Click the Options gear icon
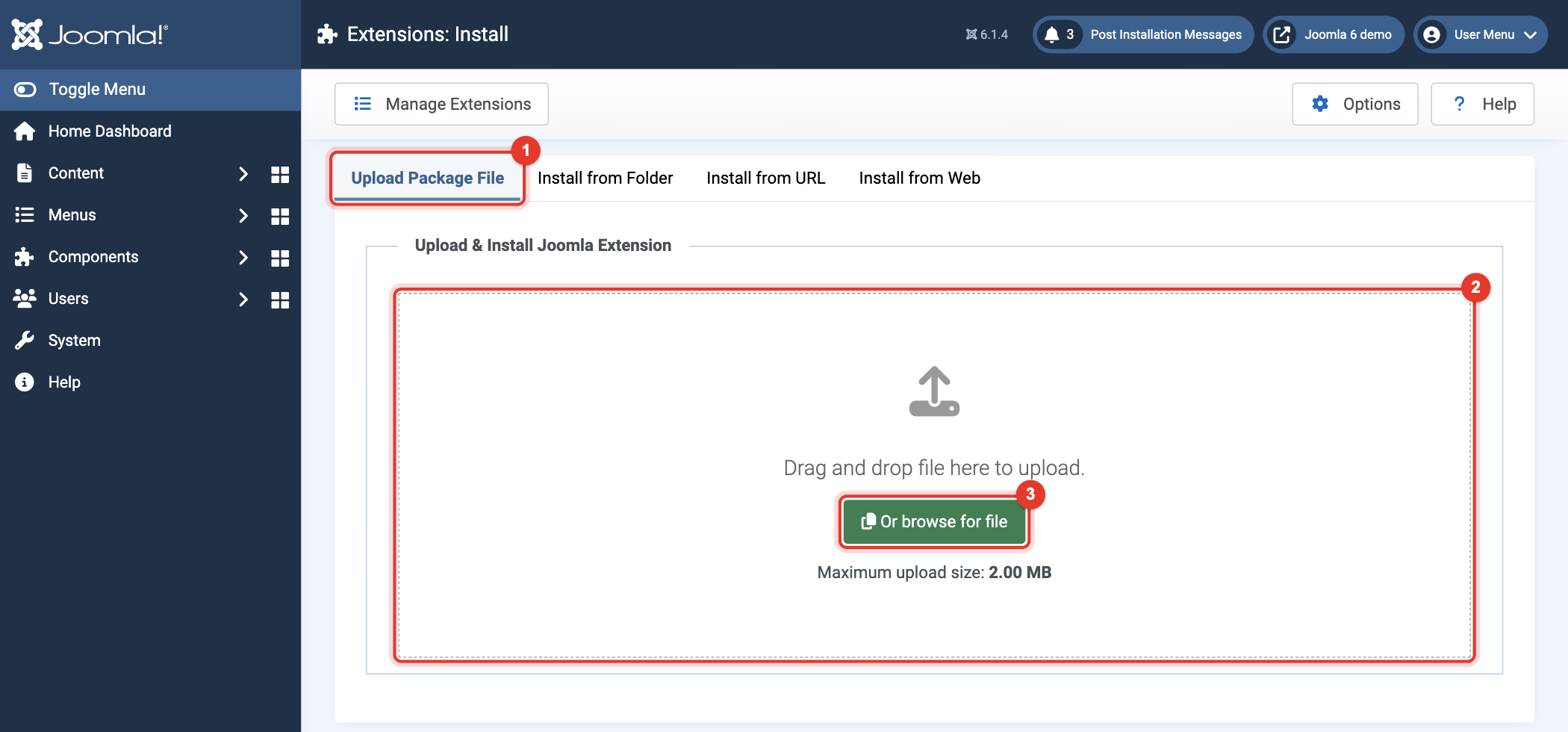 pos(1320,104)
